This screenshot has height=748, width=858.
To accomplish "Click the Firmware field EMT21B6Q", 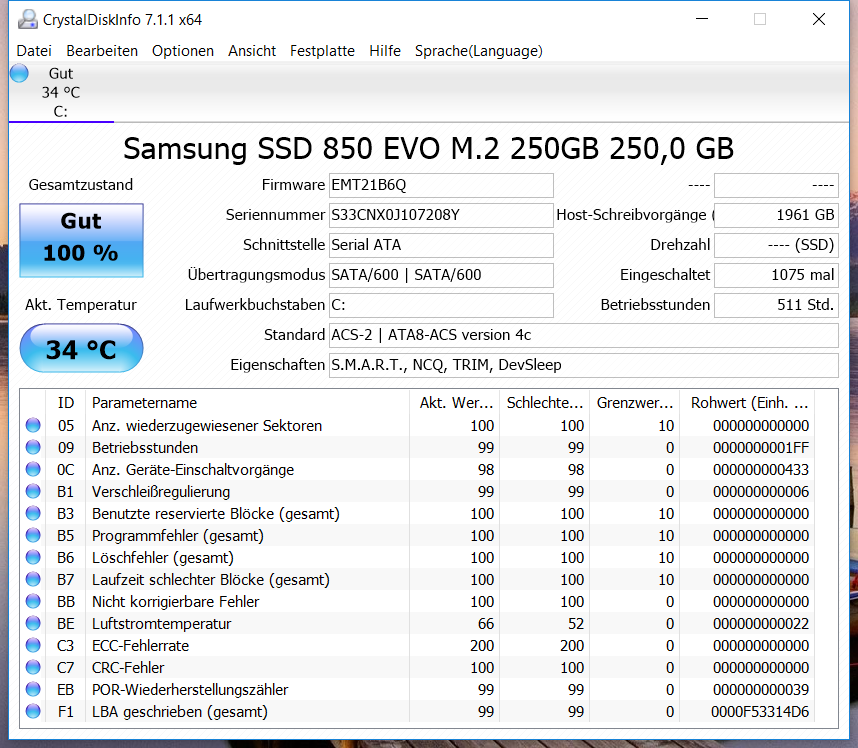I will (x=441, y=185).
